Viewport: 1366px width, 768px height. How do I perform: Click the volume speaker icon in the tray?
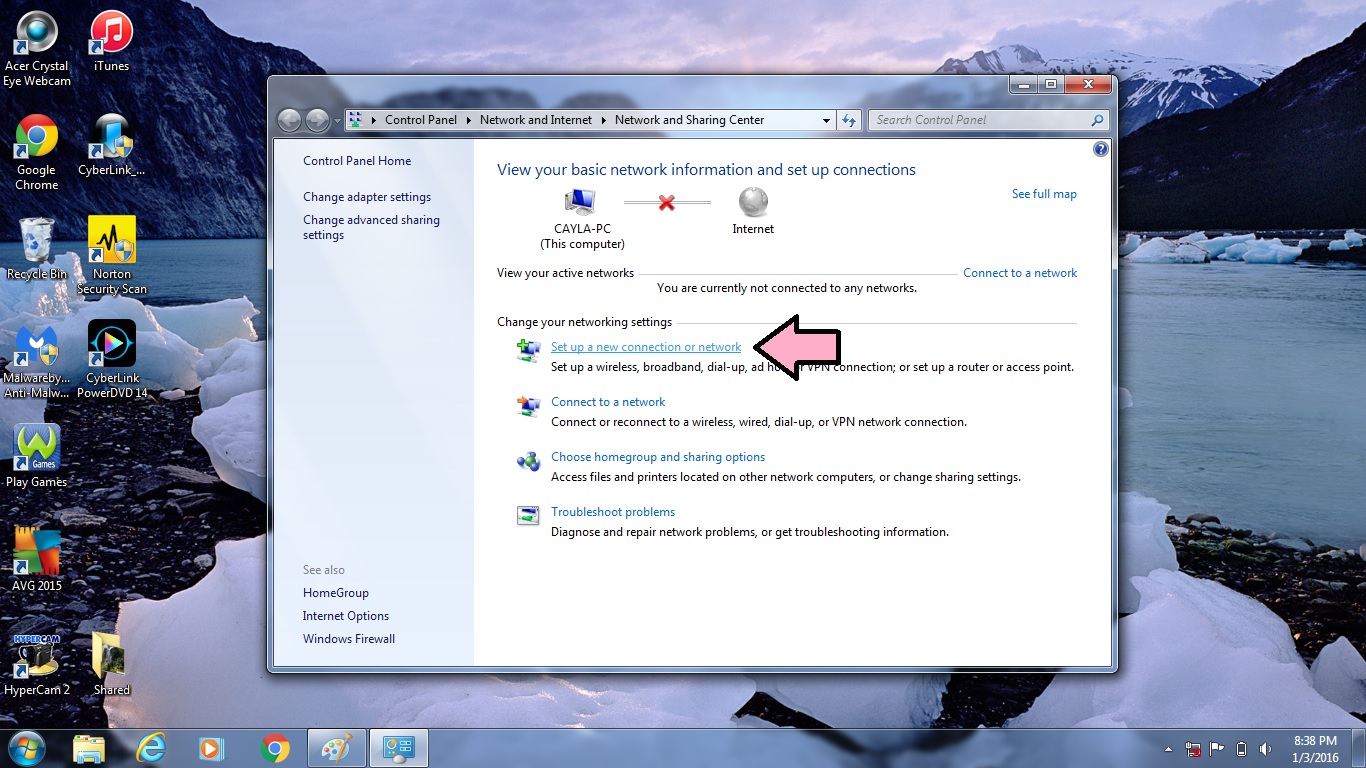[x=1266, y=749]
